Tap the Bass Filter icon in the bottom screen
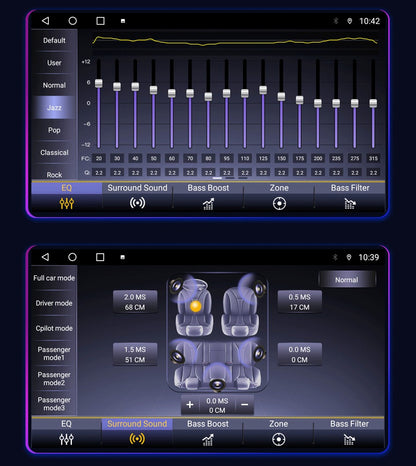This screenshot has height=466, width=416. 349,440
